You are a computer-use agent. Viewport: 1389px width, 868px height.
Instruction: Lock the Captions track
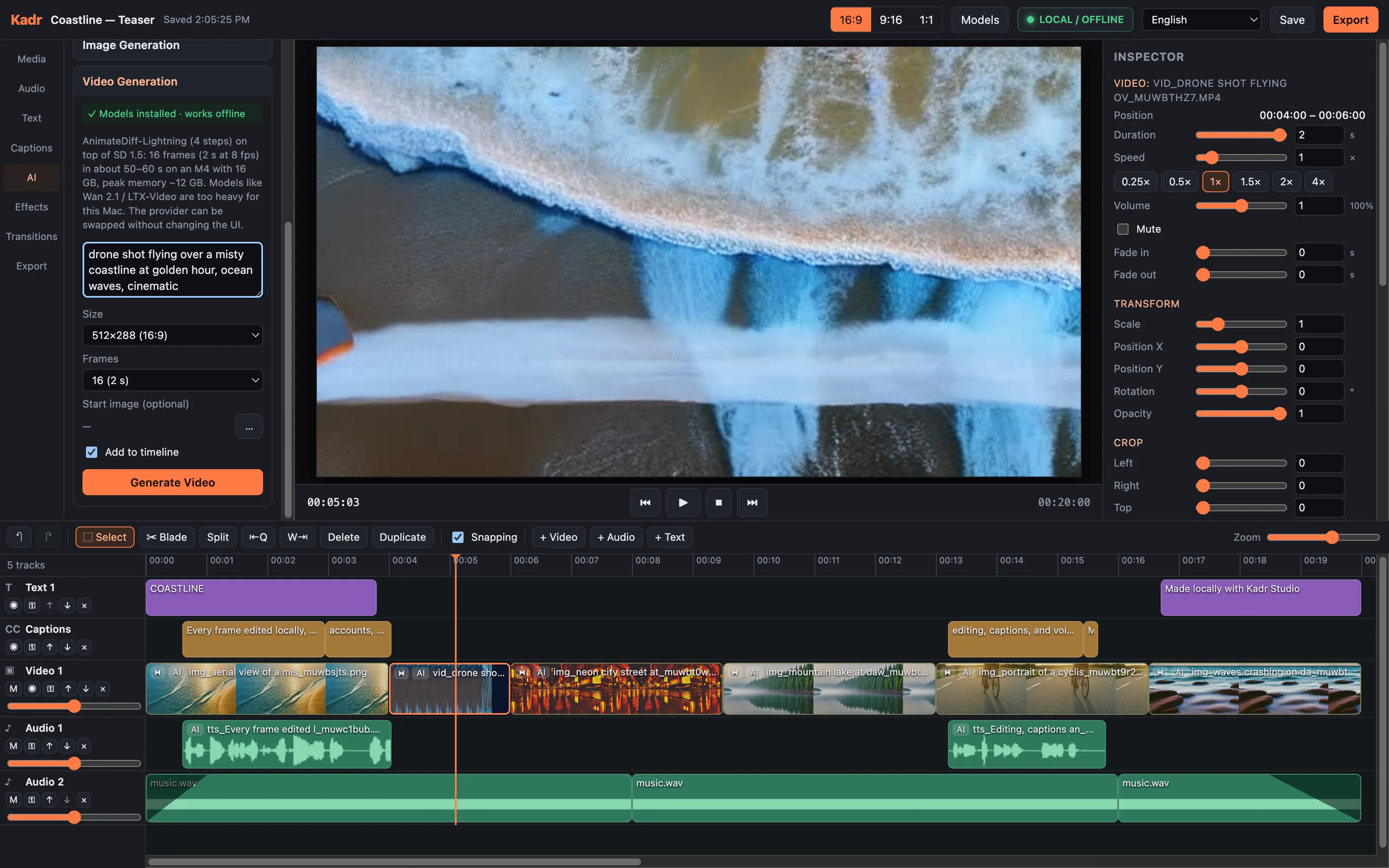pyautogui.click(x=32, y=647)
